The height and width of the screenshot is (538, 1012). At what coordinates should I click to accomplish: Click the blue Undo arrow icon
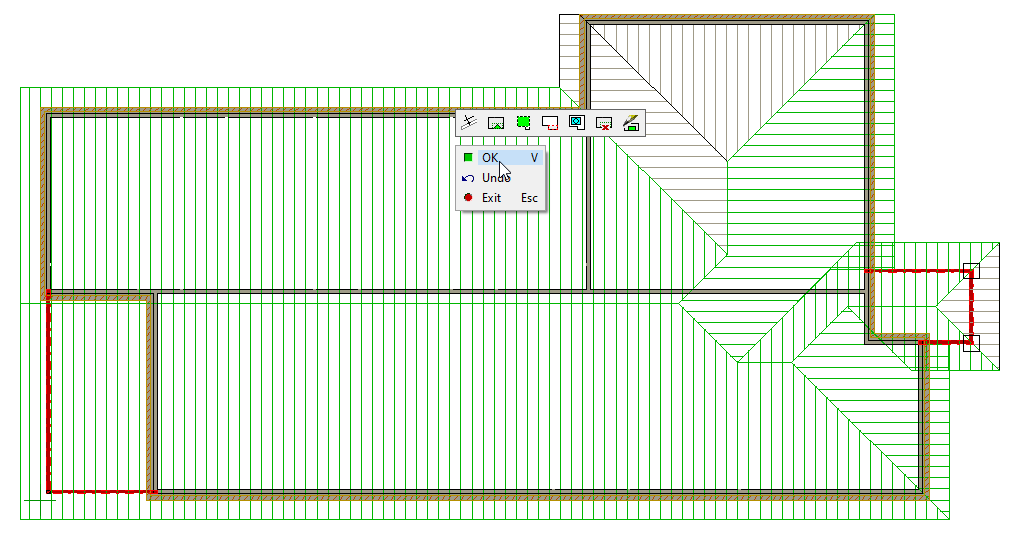468,178
